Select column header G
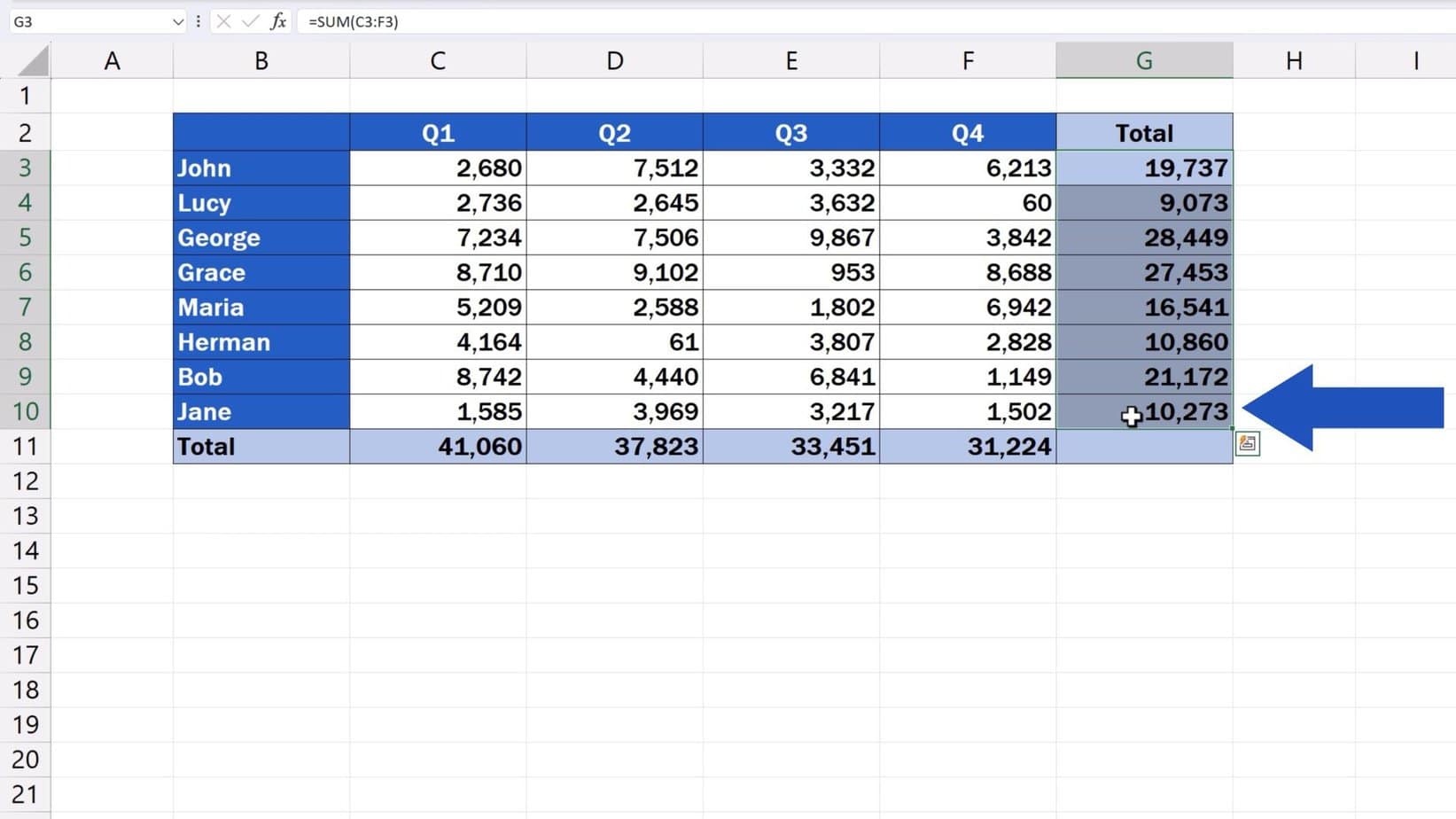The height and width of the screenshot is (819, 1456). click(1144, 59)
